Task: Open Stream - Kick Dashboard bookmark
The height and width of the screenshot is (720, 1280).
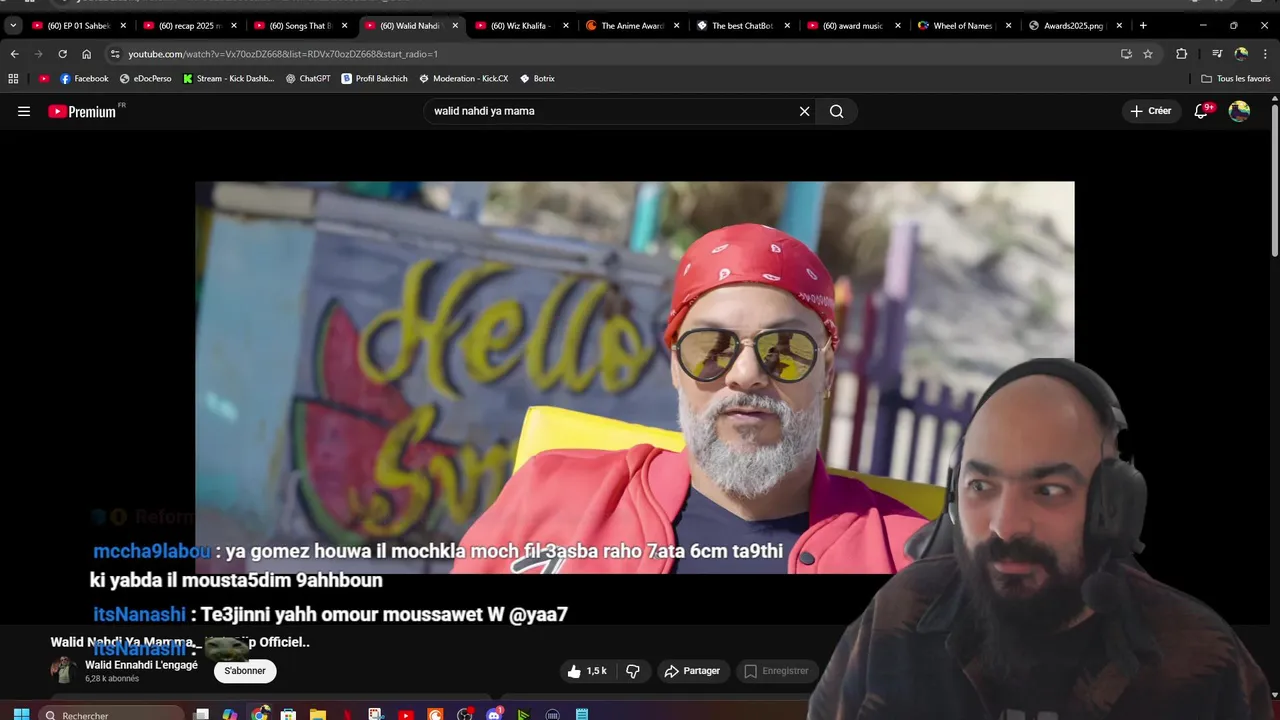Action: coord(228,78)
